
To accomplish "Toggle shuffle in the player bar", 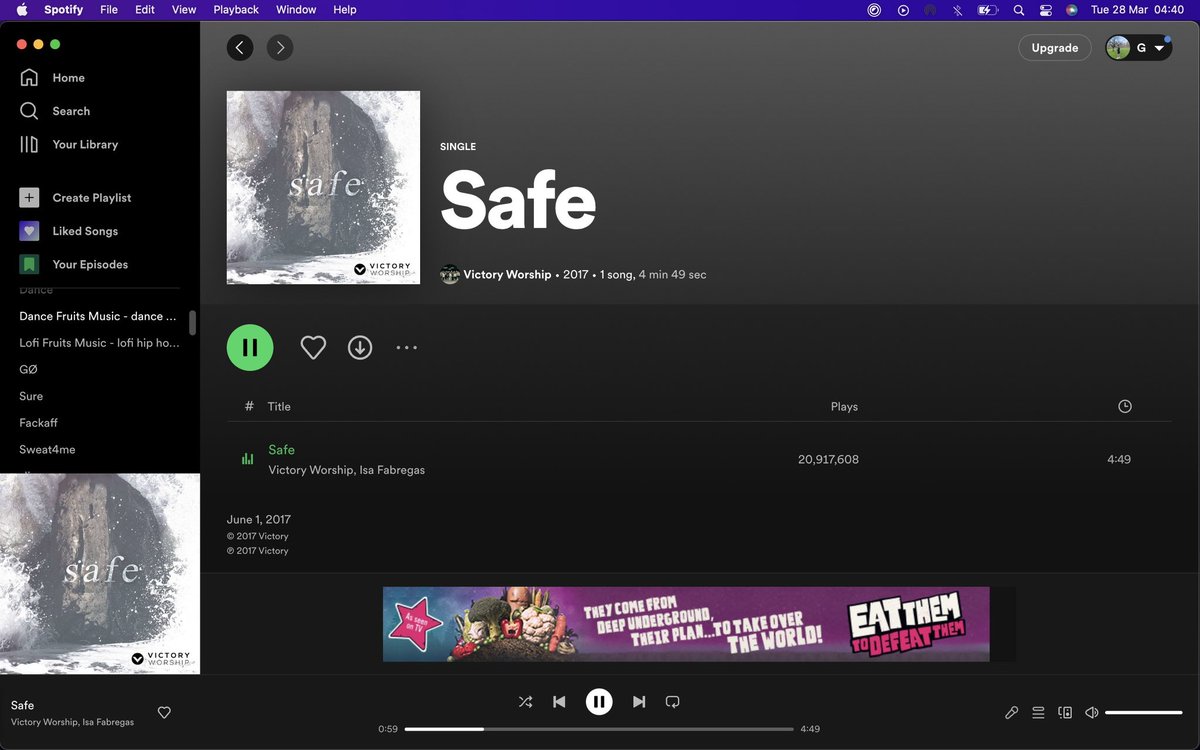I will tap(525, 702).
